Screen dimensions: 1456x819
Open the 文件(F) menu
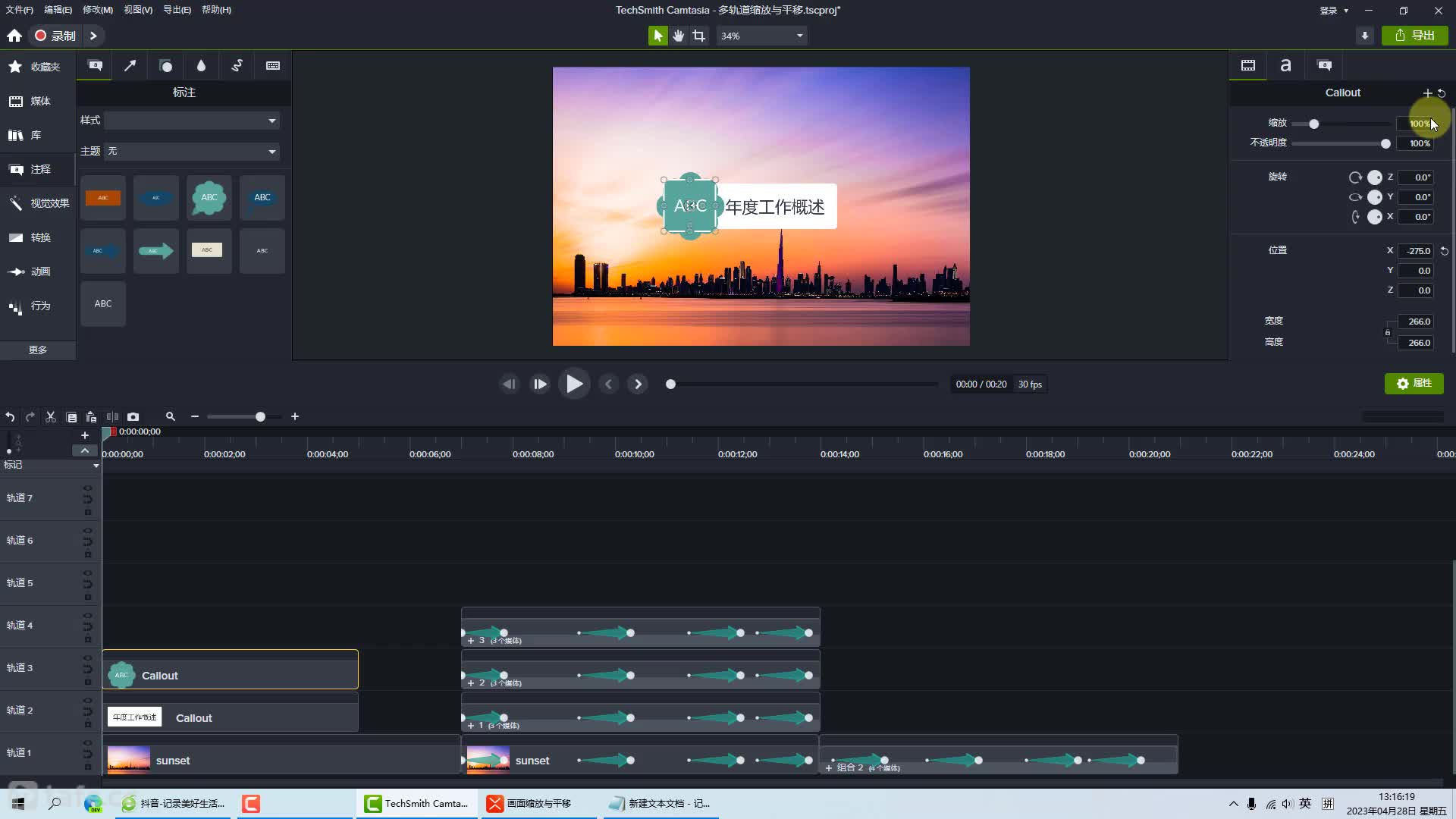pyautogui.click(x=20, y=10)
